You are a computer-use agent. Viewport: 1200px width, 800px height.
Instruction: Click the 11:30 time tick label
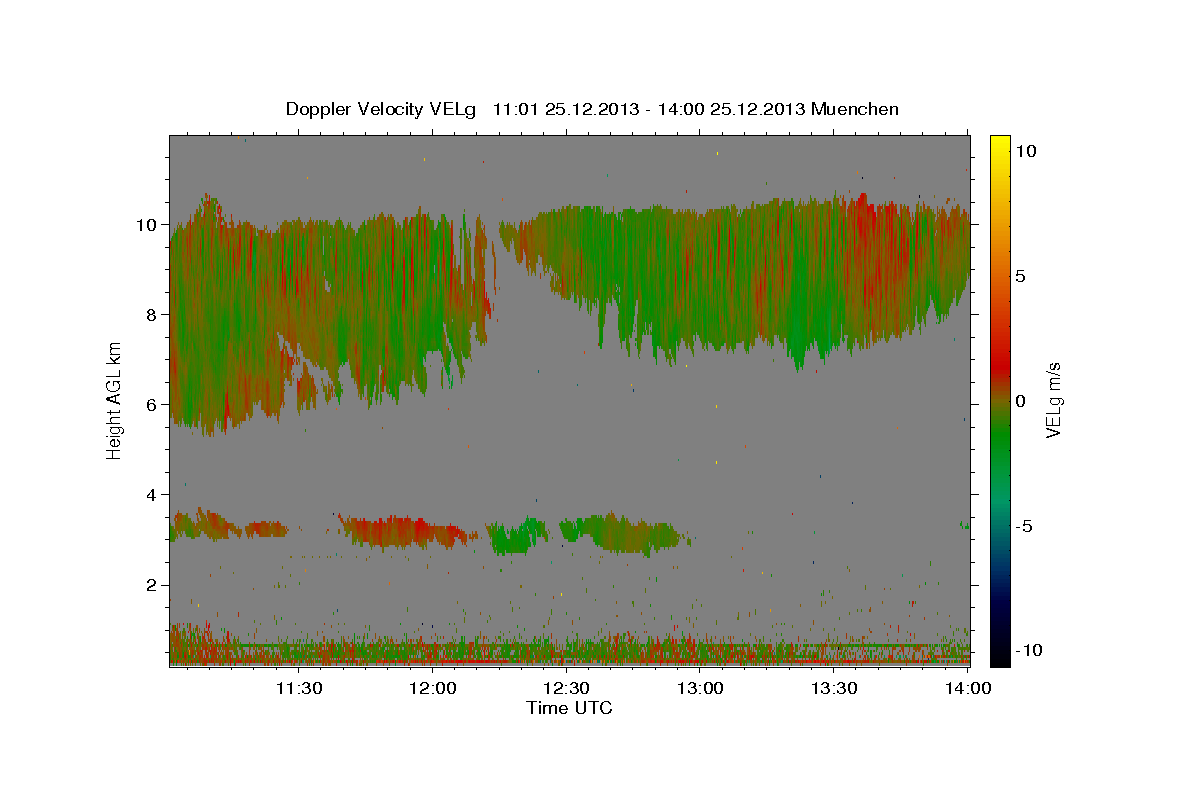[298, 688]
